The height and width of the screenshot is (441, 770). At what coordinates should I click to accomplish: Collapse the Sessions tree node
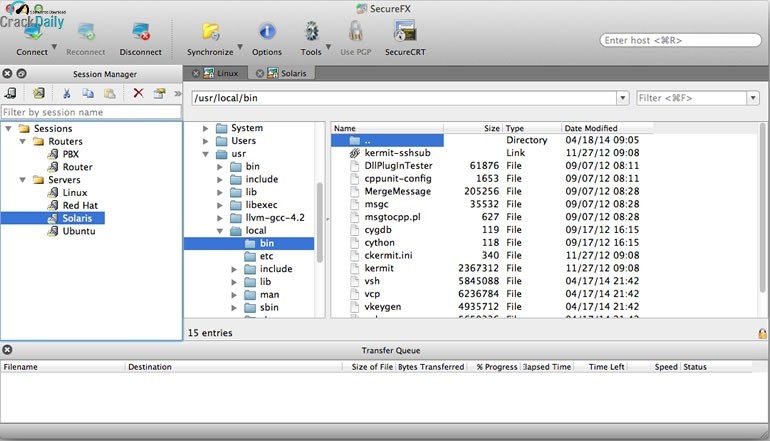pyautogui.click(x=8, y=129)
